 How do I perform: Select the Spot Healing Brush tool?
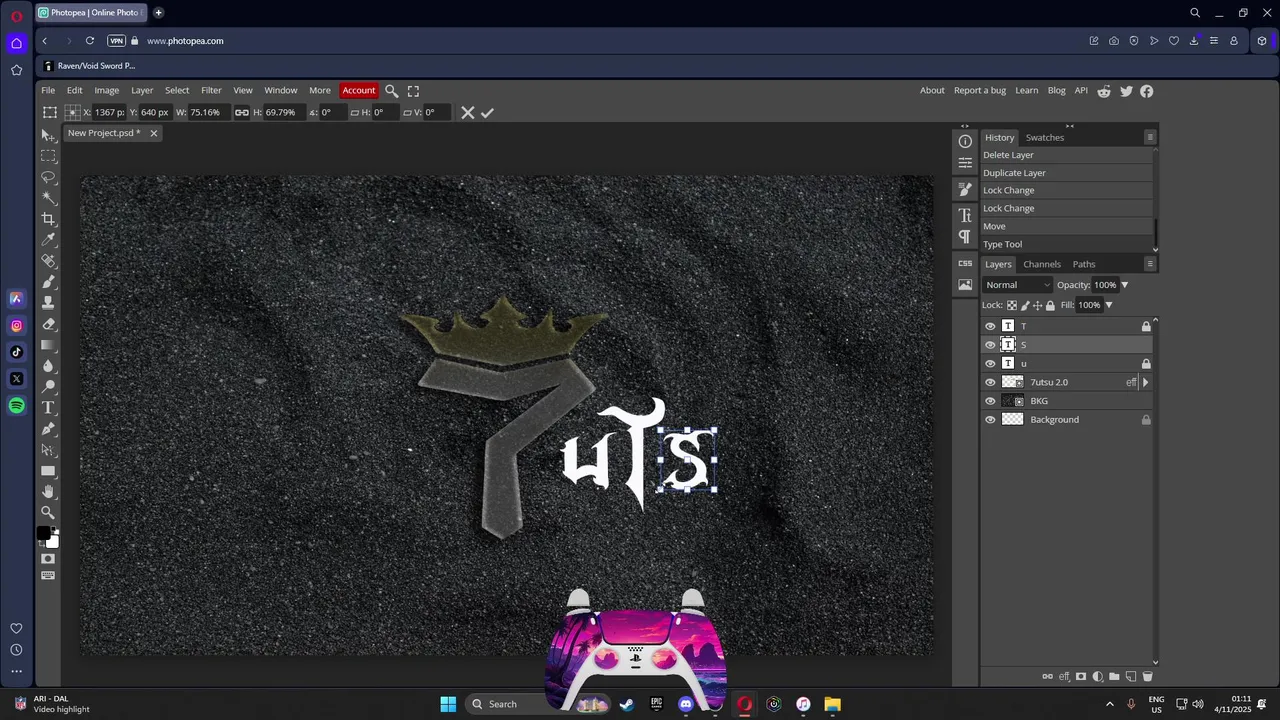pyautogui.click(x=48, y=261)
